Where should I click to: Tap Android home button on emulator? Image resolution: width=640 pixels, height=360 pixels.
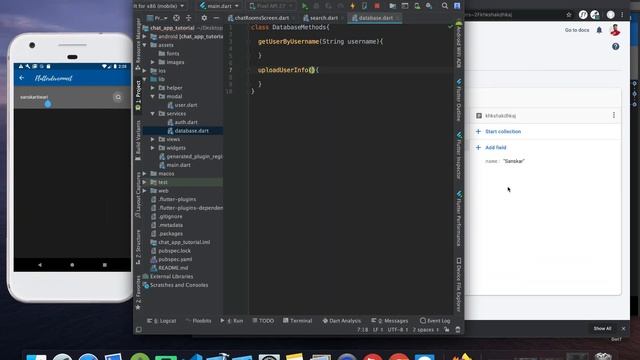(72, 265)
